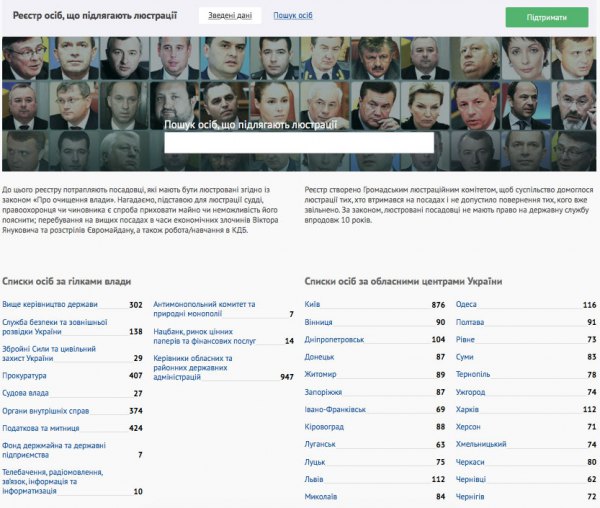This screenshot has width=600, height=508.
Task: Focus the person search input field
Action: tap(299, 142)
